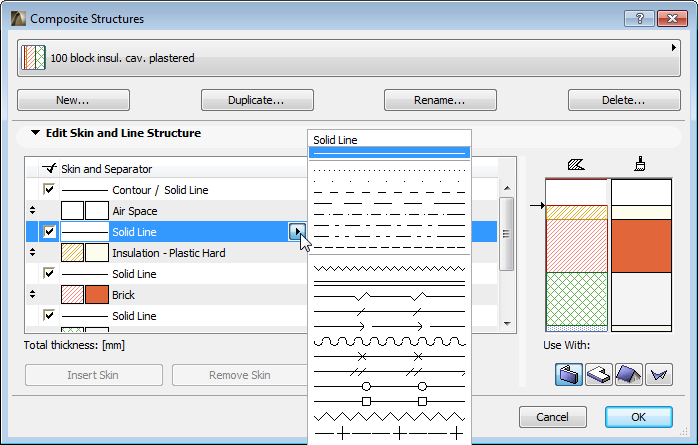Choose the small zigzag line type
This screenshot has height=445, width=698.
[390, 268]
